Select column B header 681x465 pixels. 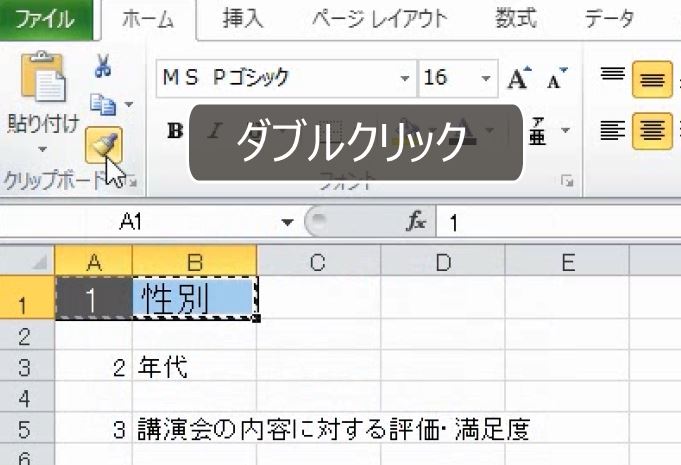195,261
